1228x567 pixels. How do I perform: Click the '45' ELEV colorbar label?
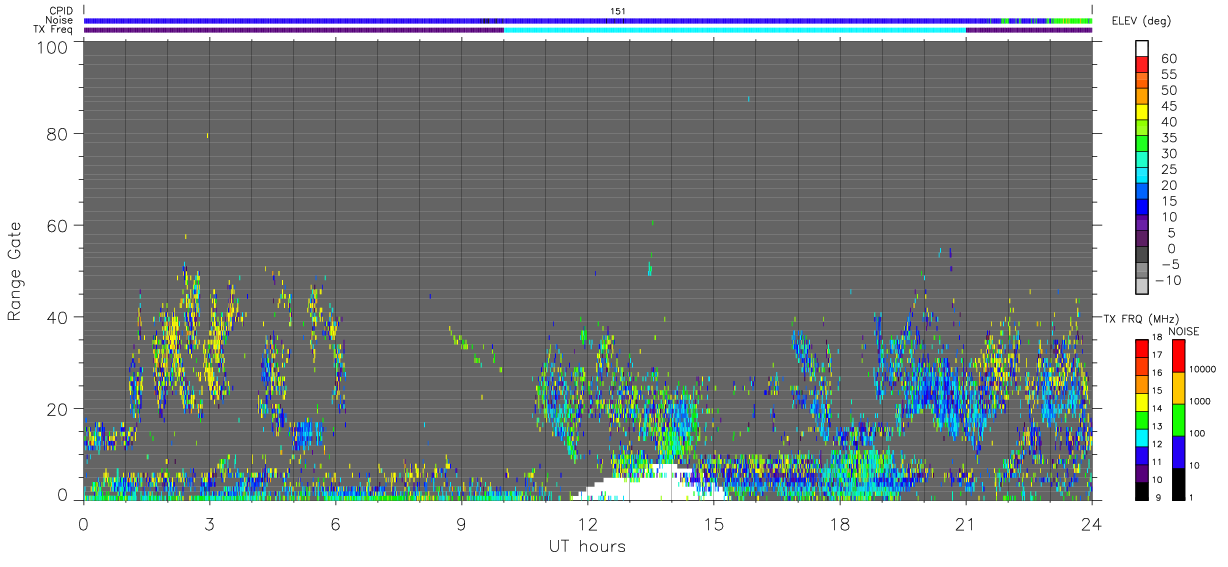coord(1168,106)
